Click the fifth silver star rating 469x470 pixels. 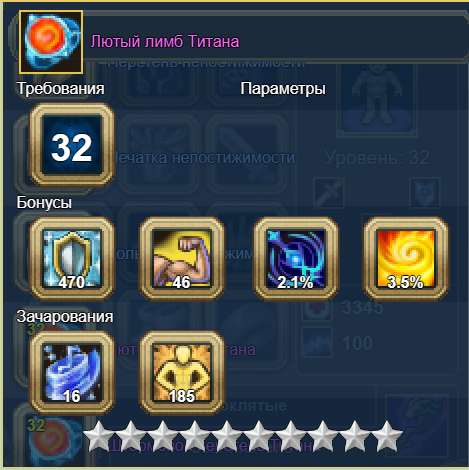coord(227,436)
